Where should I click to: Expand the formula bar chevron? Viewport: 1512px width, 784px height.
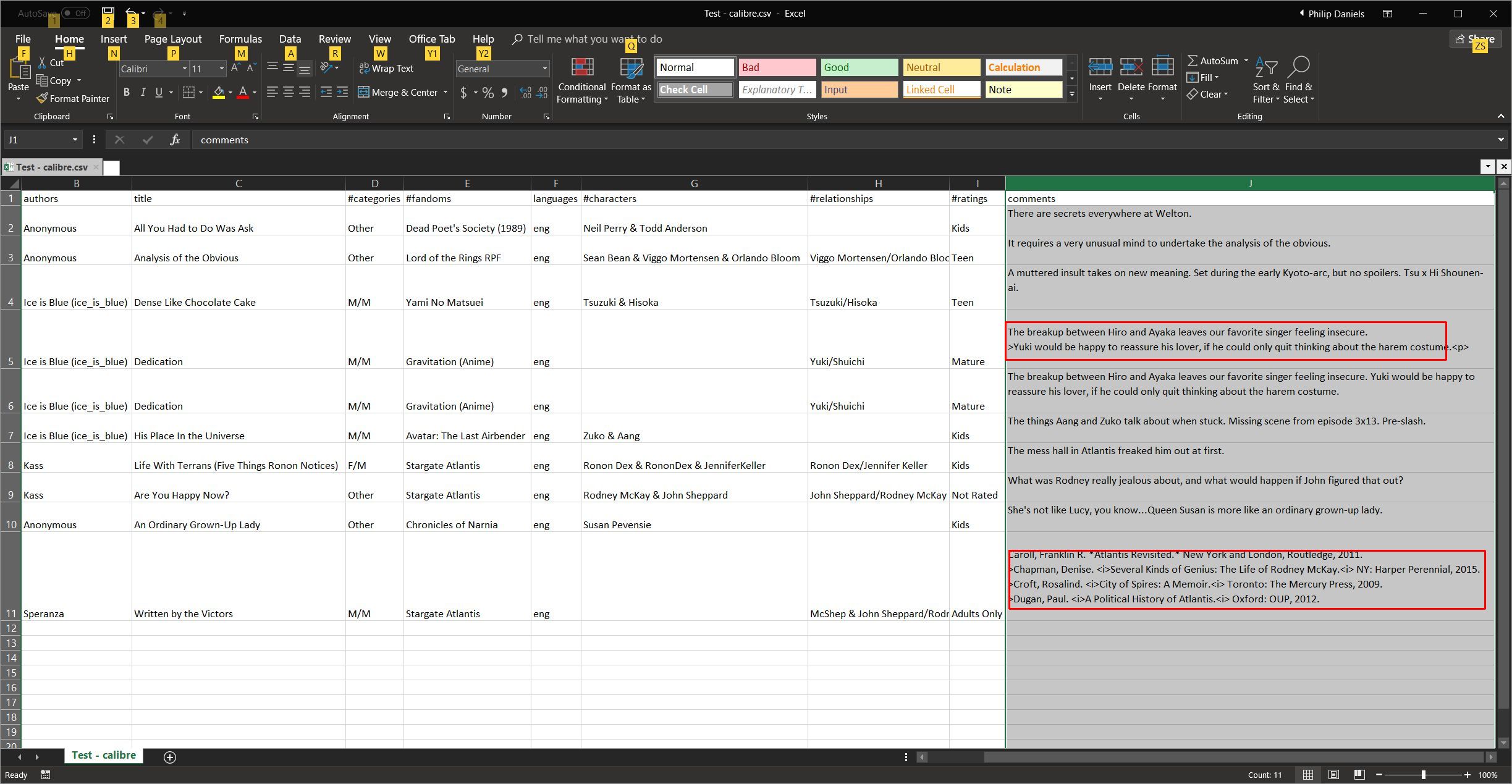coord(1500,140)
